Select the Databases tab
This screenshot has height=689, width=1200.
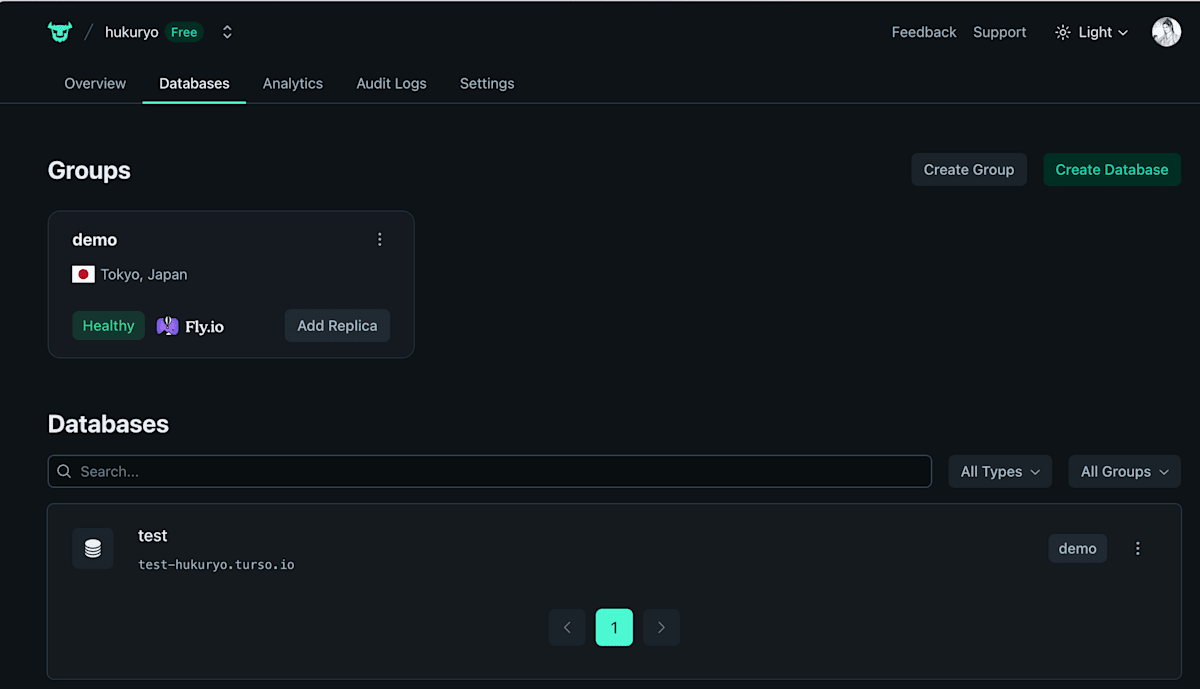click(x=194, y=83)
